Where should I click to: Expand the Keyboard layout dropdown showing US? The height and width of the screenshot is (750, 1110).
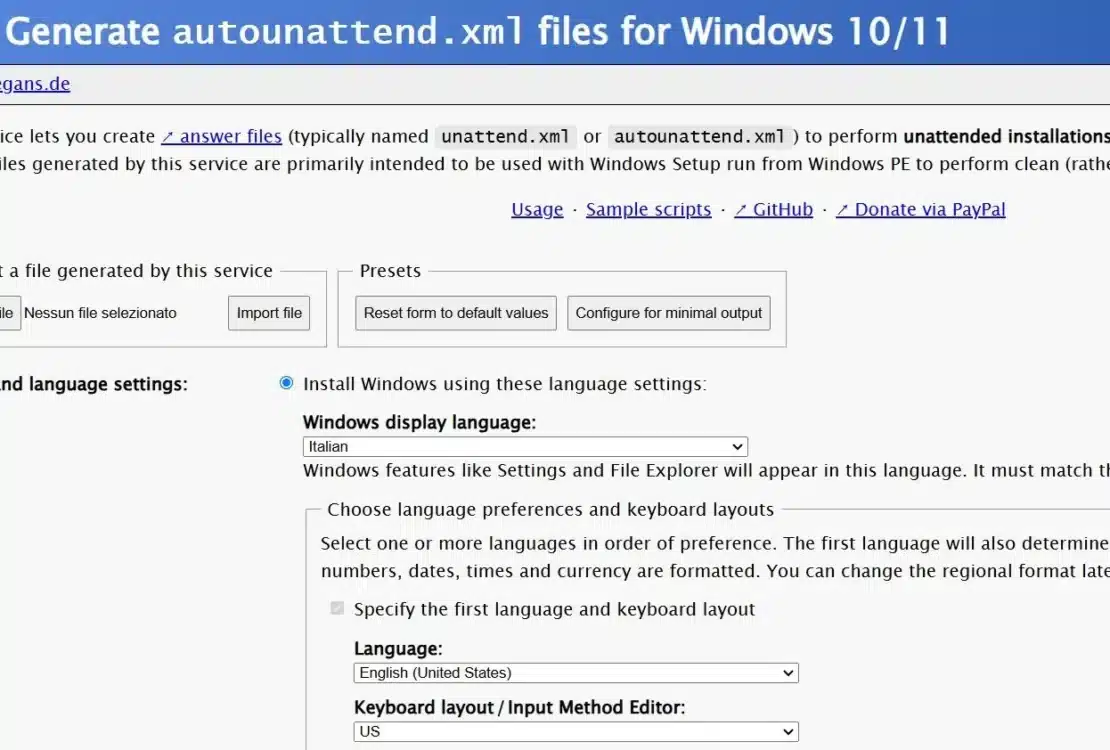point(576,732)
